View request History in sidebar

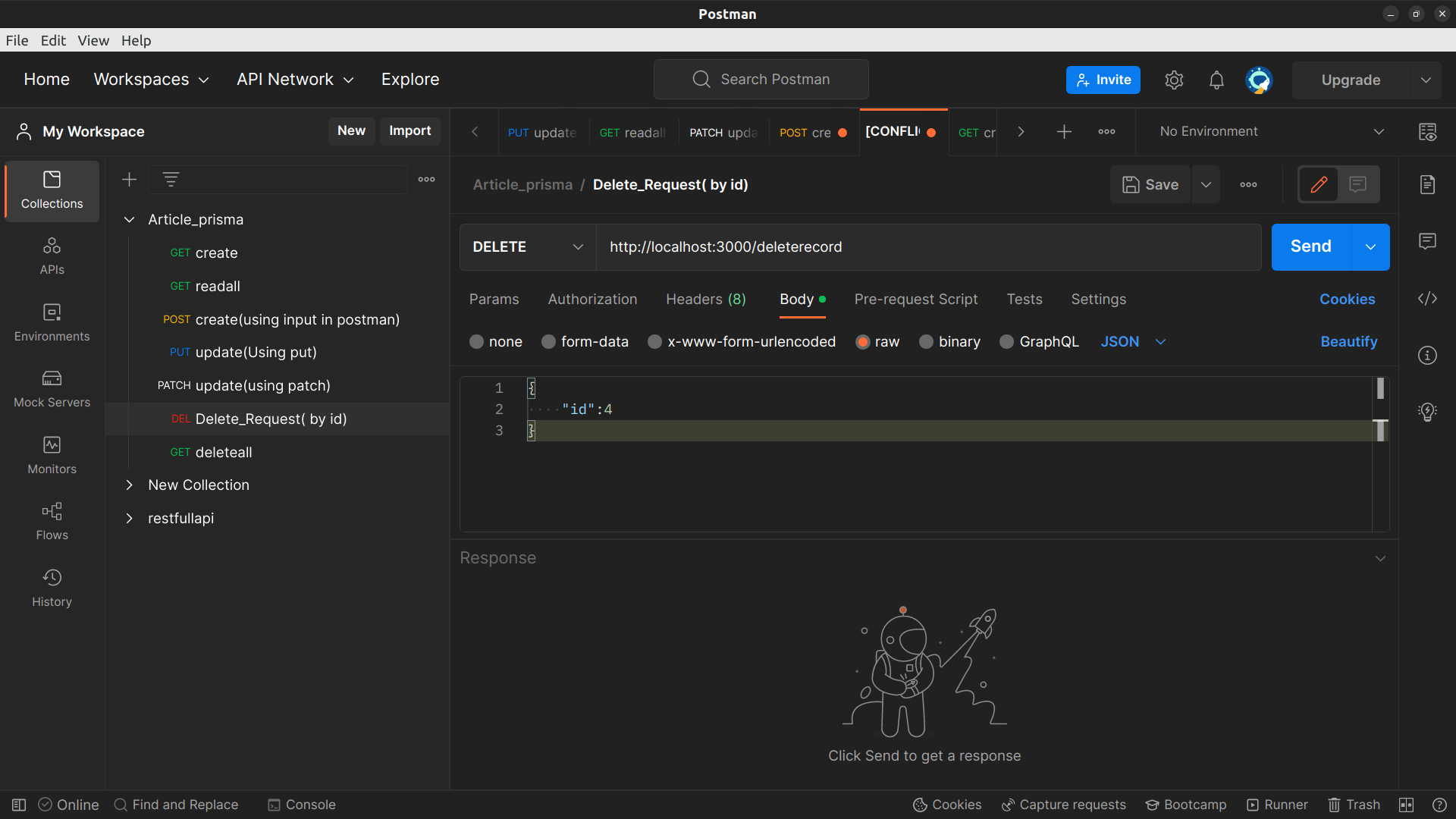coord(51,588)
